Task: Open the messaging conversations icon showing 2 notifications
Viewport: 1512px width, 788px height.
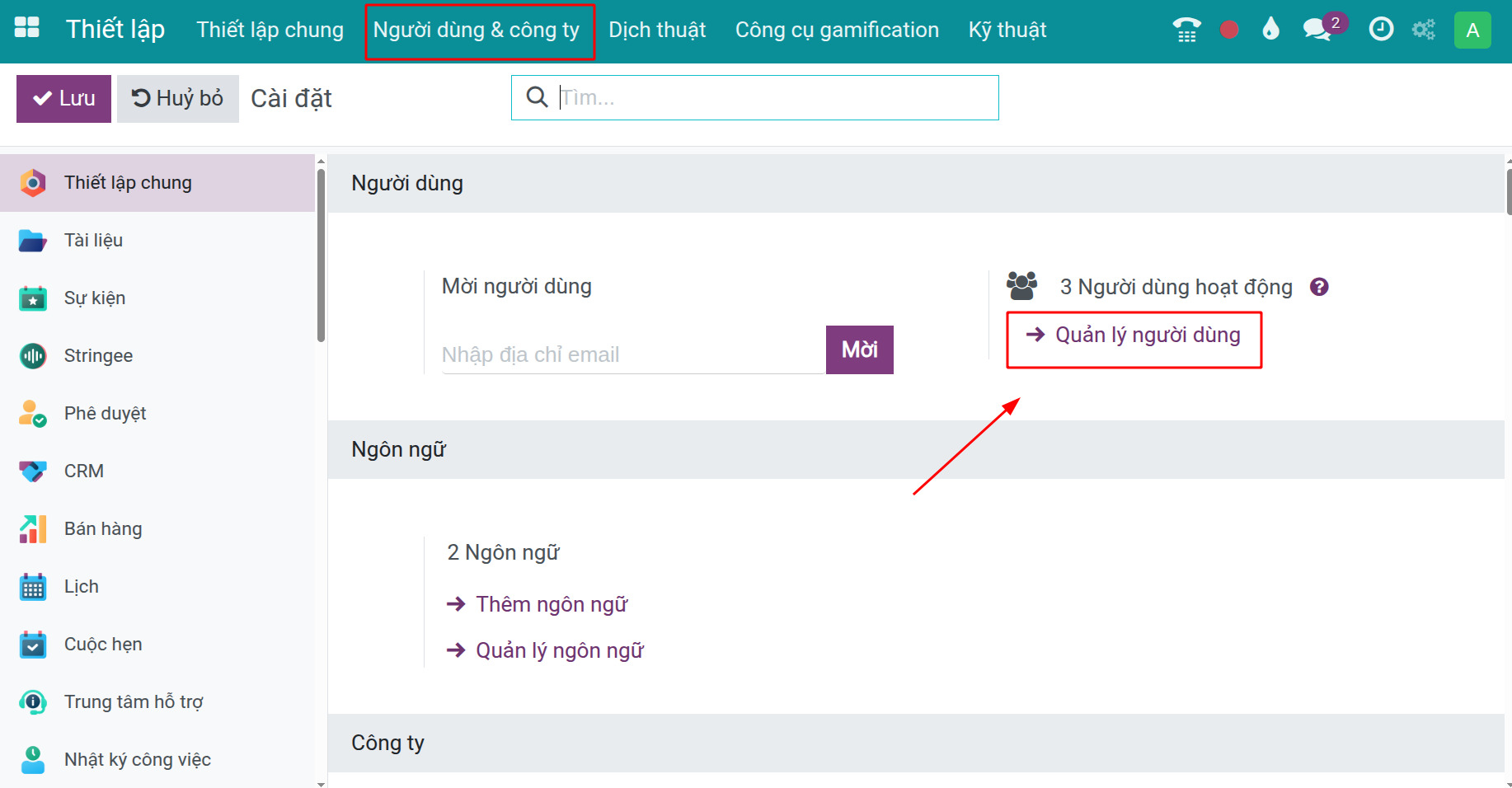Action: point(1319,28)
